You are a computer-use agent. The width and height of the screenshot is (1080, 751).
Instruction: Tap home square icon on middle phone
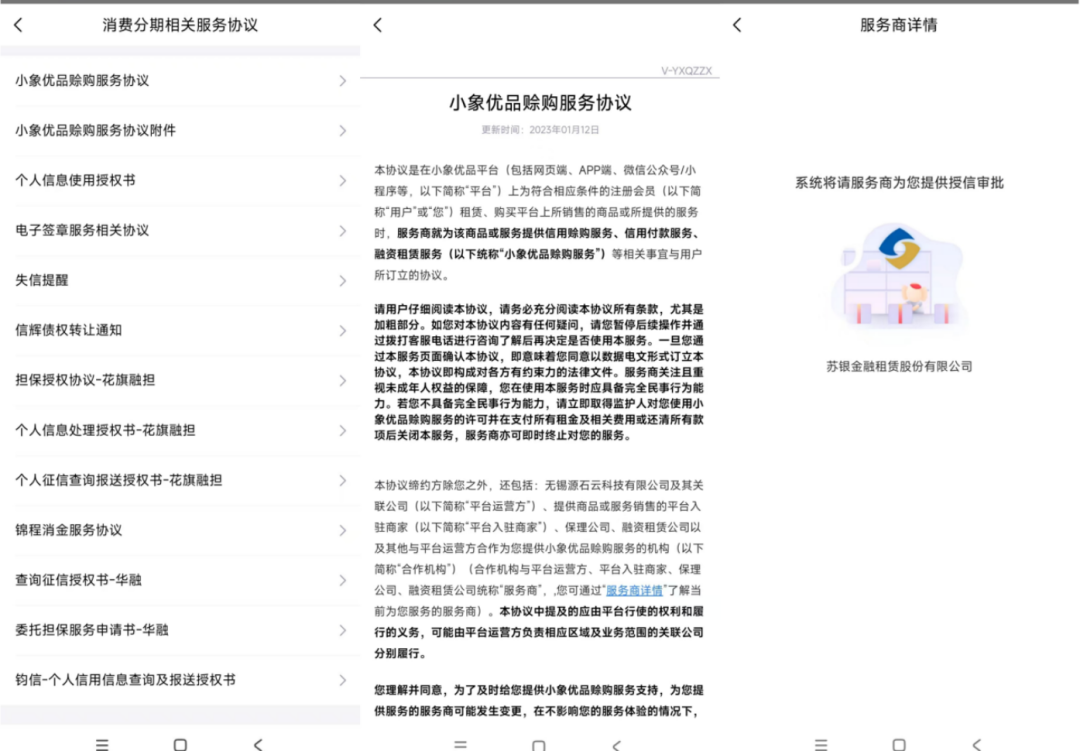539,745
